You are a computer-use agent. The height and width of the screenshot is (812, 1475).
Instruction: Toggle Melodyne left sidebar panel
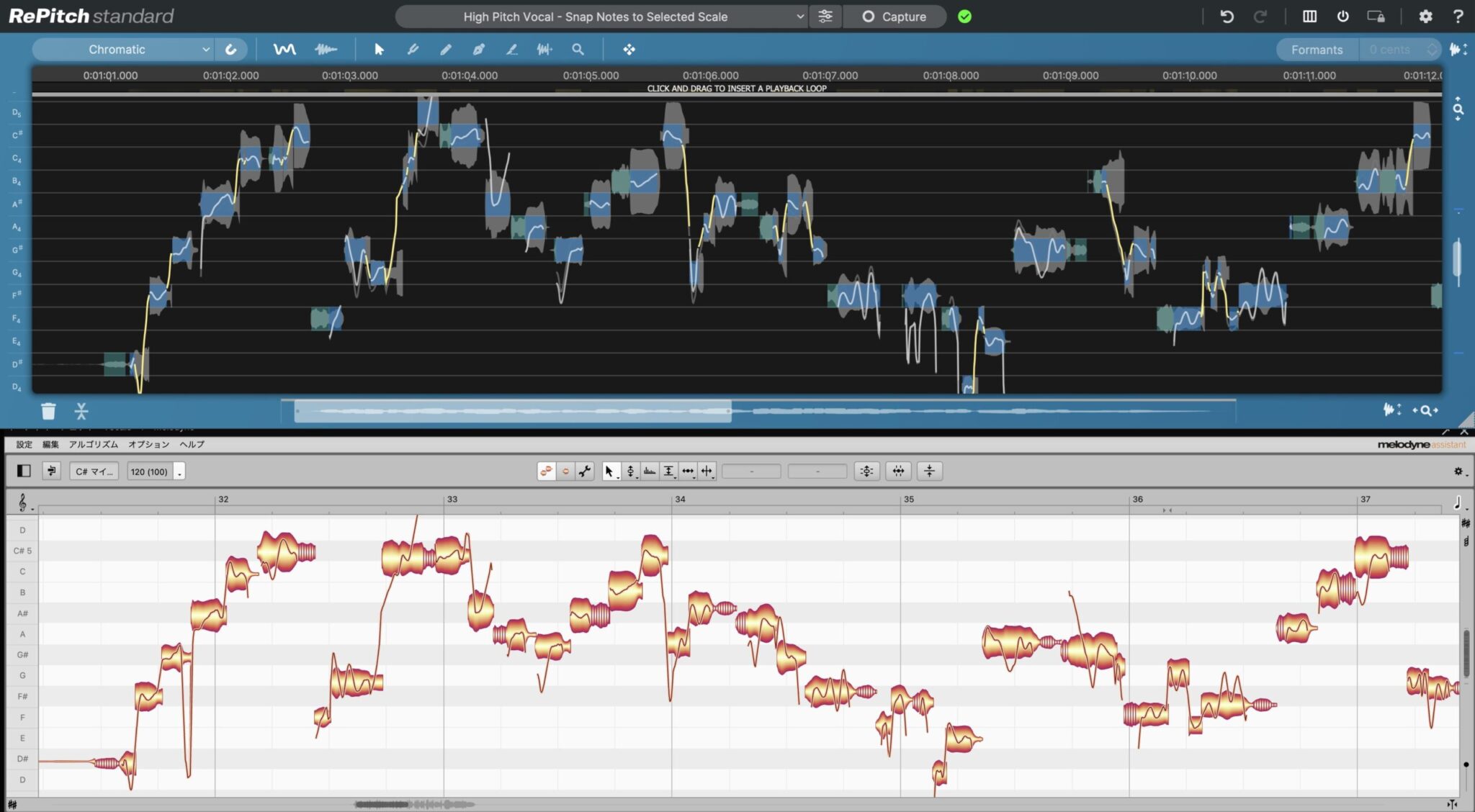[x=24, y=471]
